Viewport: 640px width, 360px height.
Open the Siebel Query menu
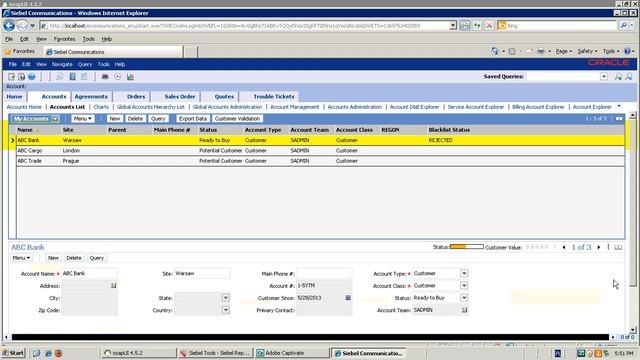[85, 64]
